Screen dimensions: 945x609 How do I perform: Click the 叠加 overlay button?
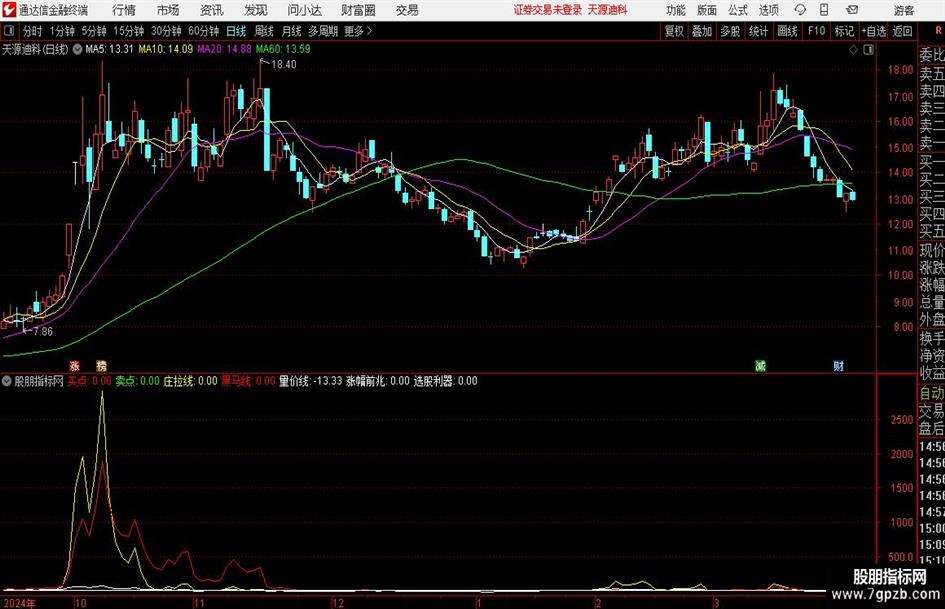[x=702, y=31]
